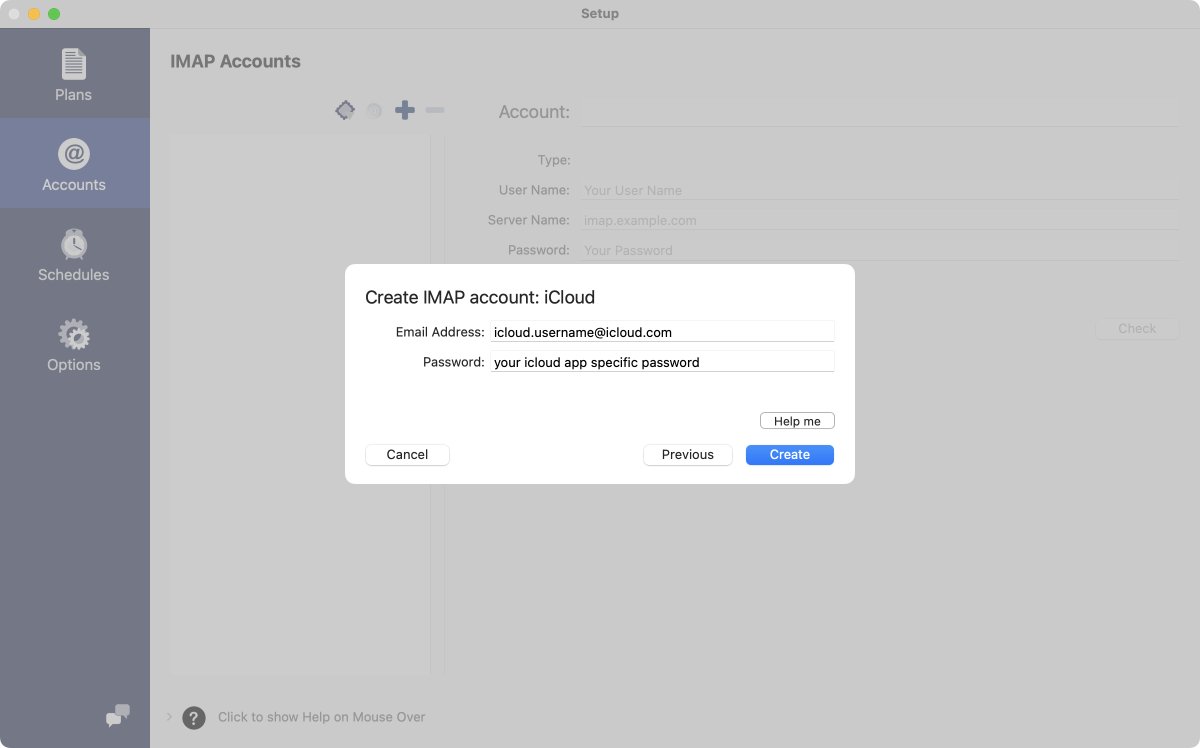This screenshot has height=748, width=1200.
Task: Click the question mark help icon
Action: pyautogui.click(x=193, y=717)
